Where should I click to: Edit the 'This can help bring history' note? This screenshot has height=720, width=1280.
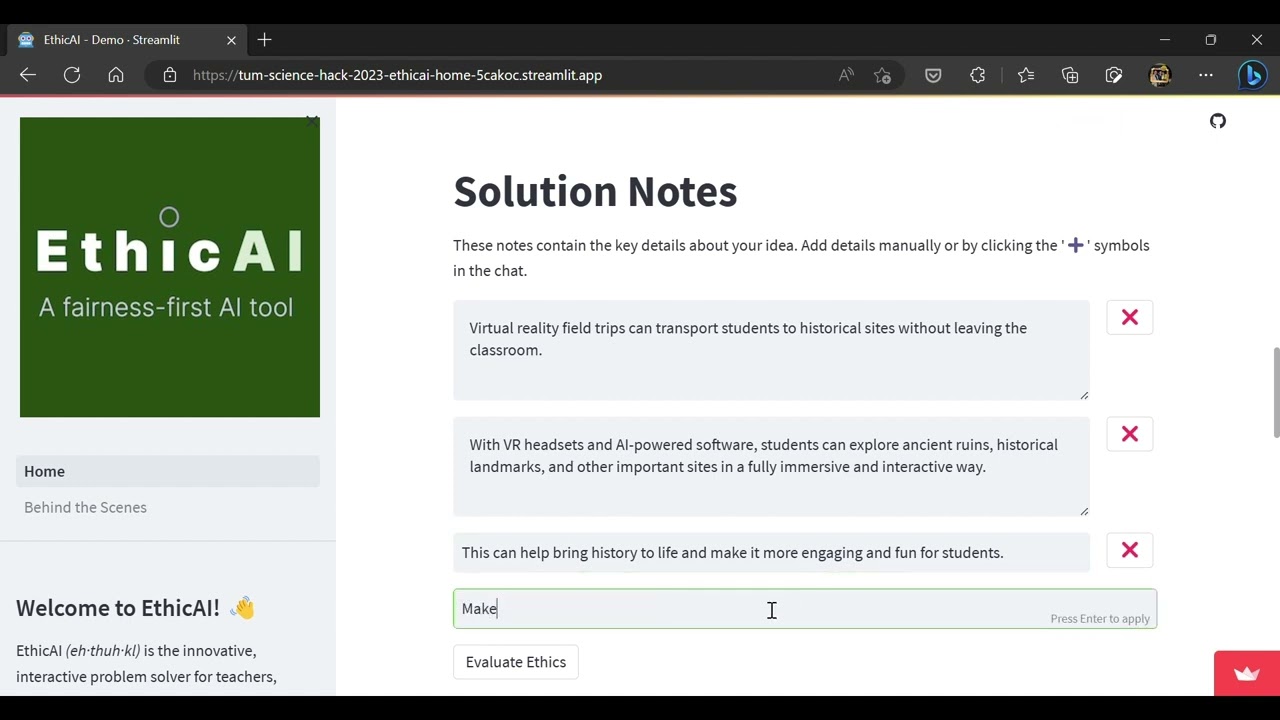pos(771,553)
